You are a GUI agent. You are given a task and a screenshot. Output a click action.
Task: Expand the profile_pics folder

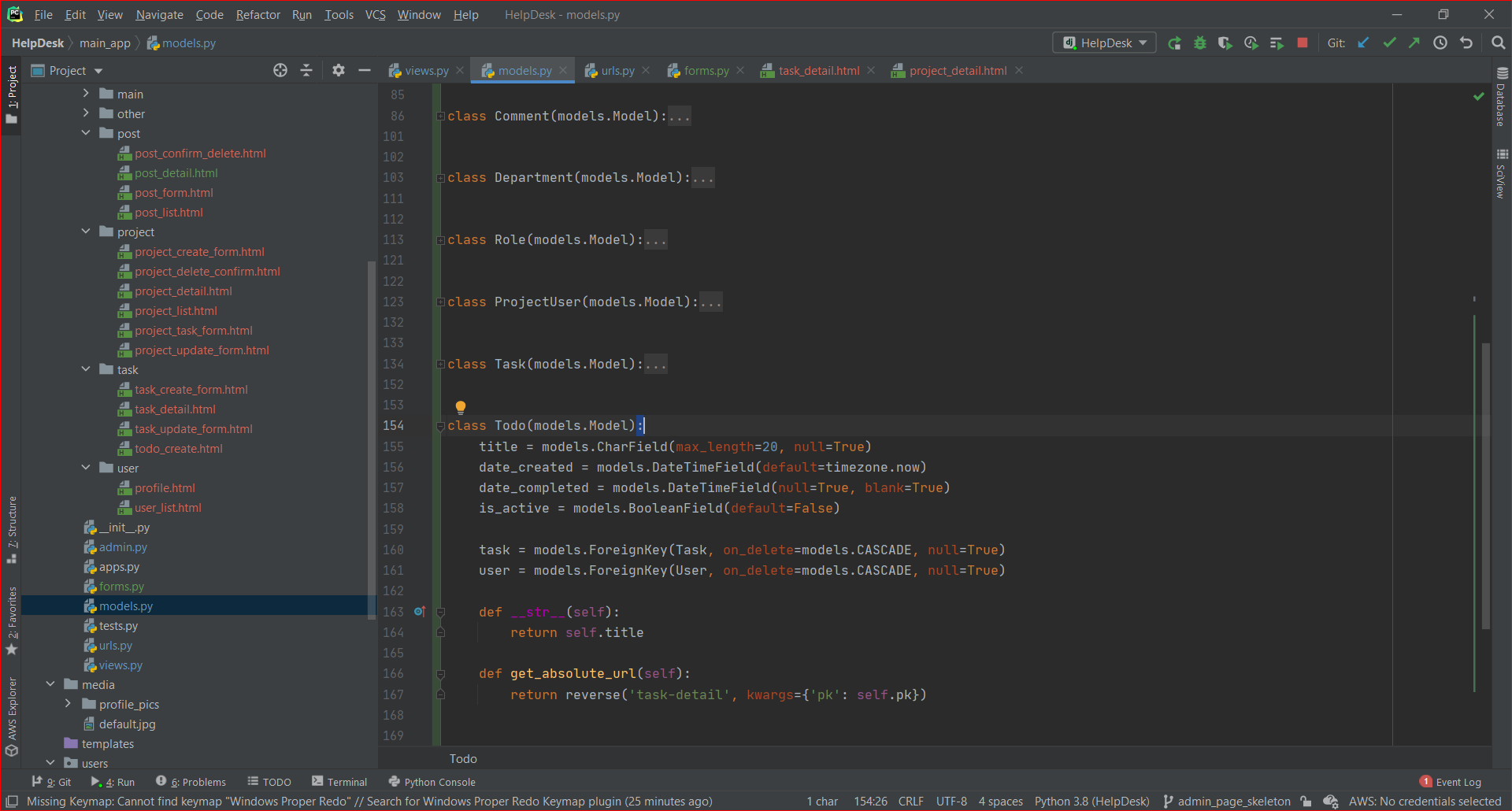click(x=68, y=704)
